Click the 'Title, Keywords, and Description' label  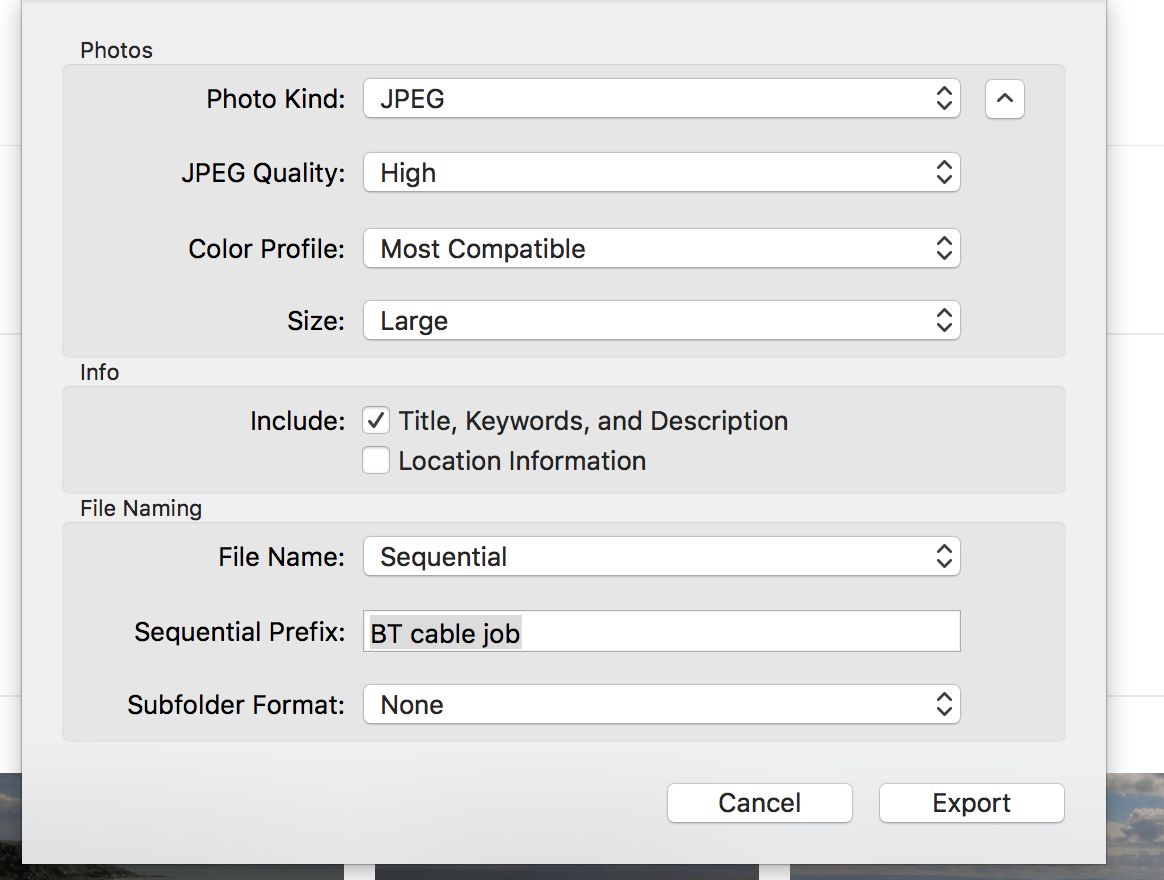593,421
